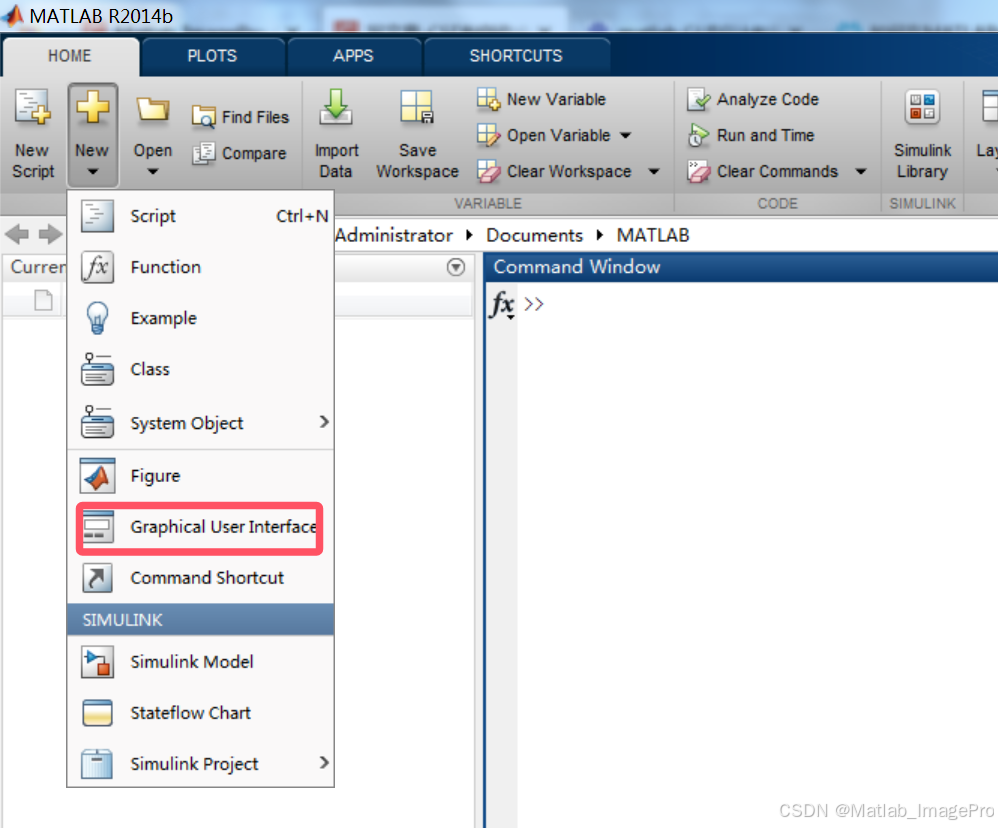Click Analyze Code
998x828 pixels.
pos(753,99)
